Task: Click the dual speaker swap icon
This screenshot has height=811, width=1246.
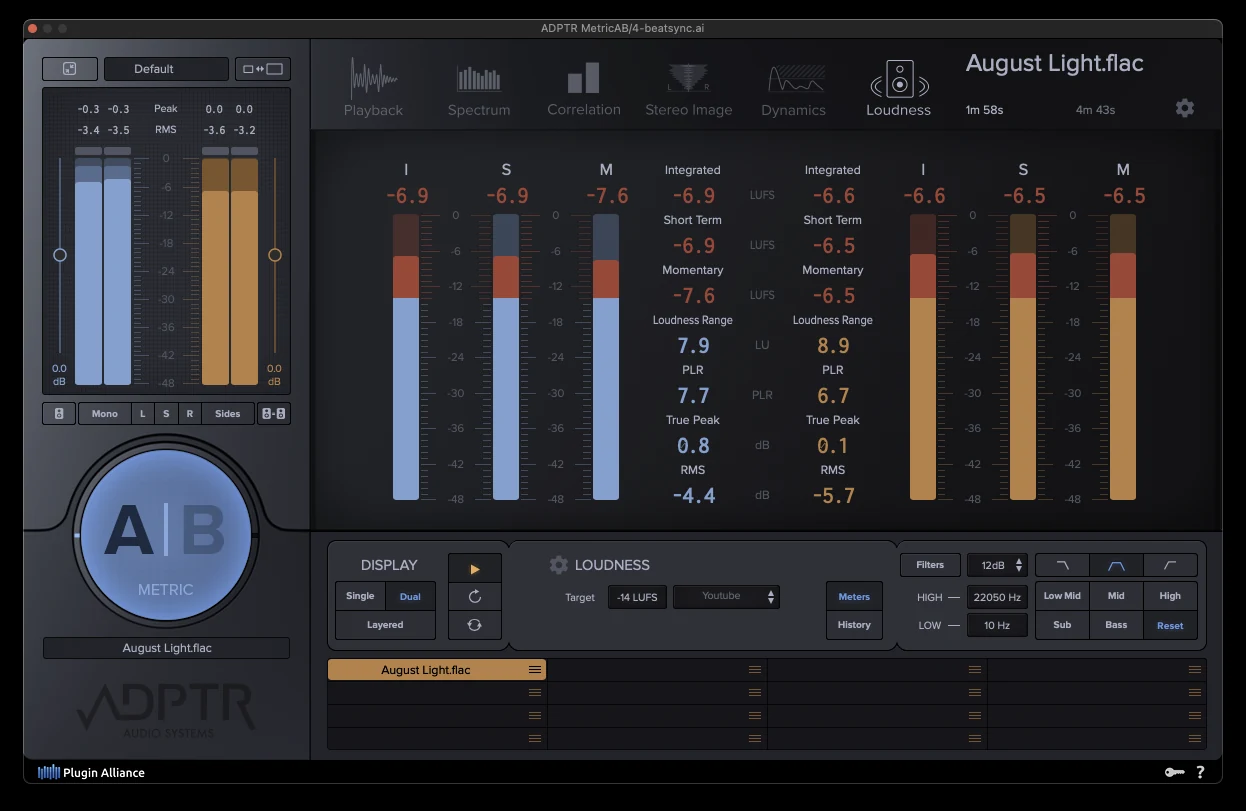Action: [x=274, y=413]
